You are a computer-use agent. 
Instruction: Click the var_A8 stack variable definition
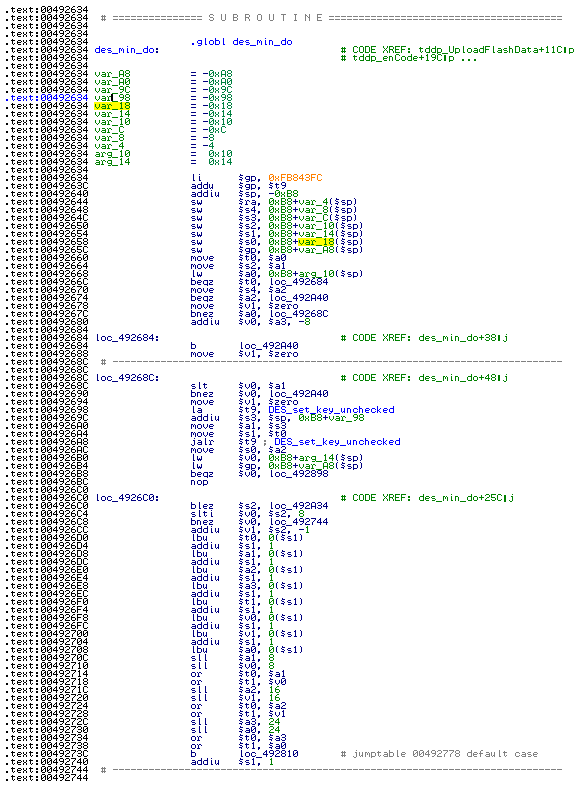pyautogui.click(x=112, y=74)
